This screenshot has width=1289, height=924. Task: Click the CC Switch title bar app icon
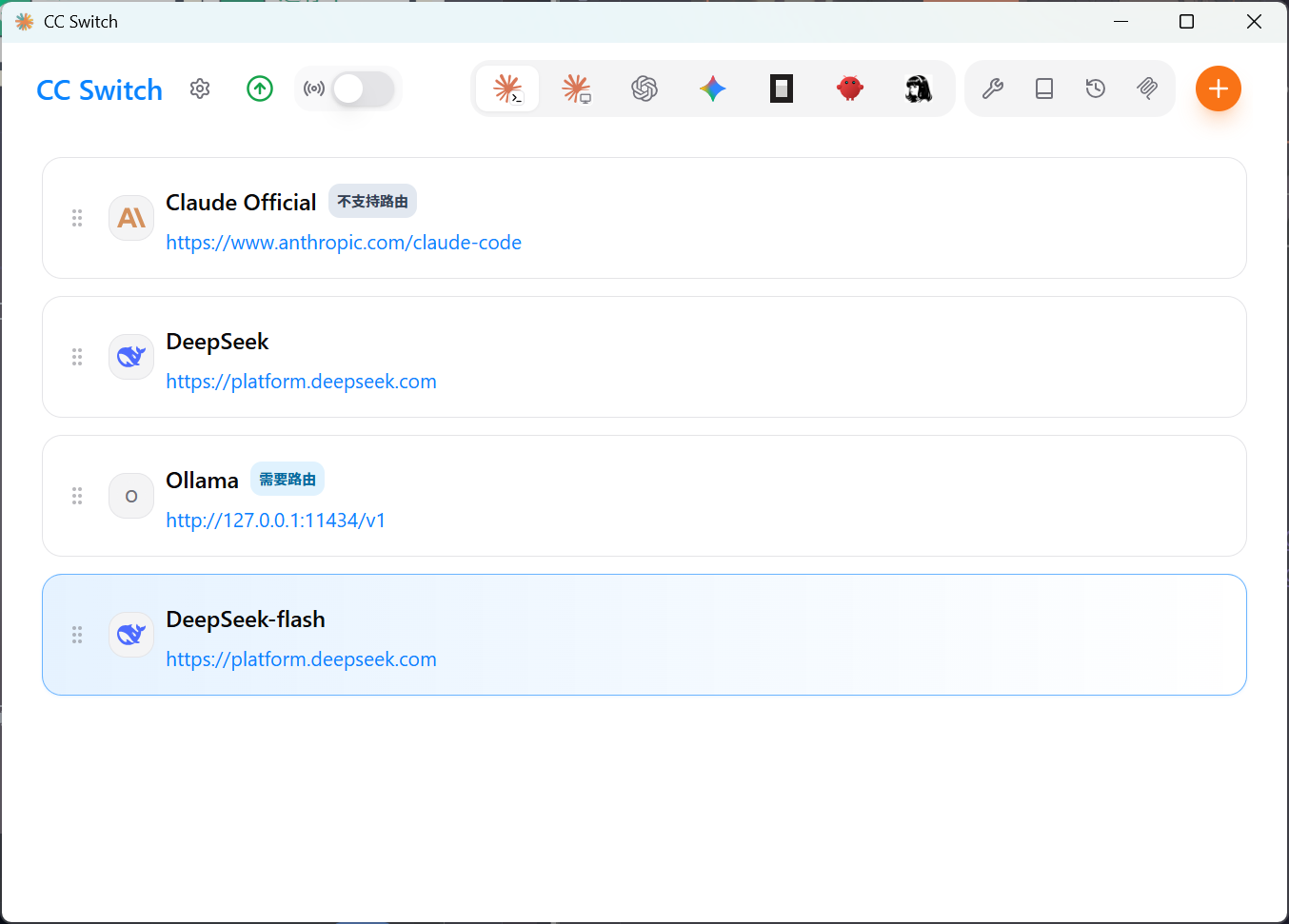pyautogui.click(x=25, y=21)
